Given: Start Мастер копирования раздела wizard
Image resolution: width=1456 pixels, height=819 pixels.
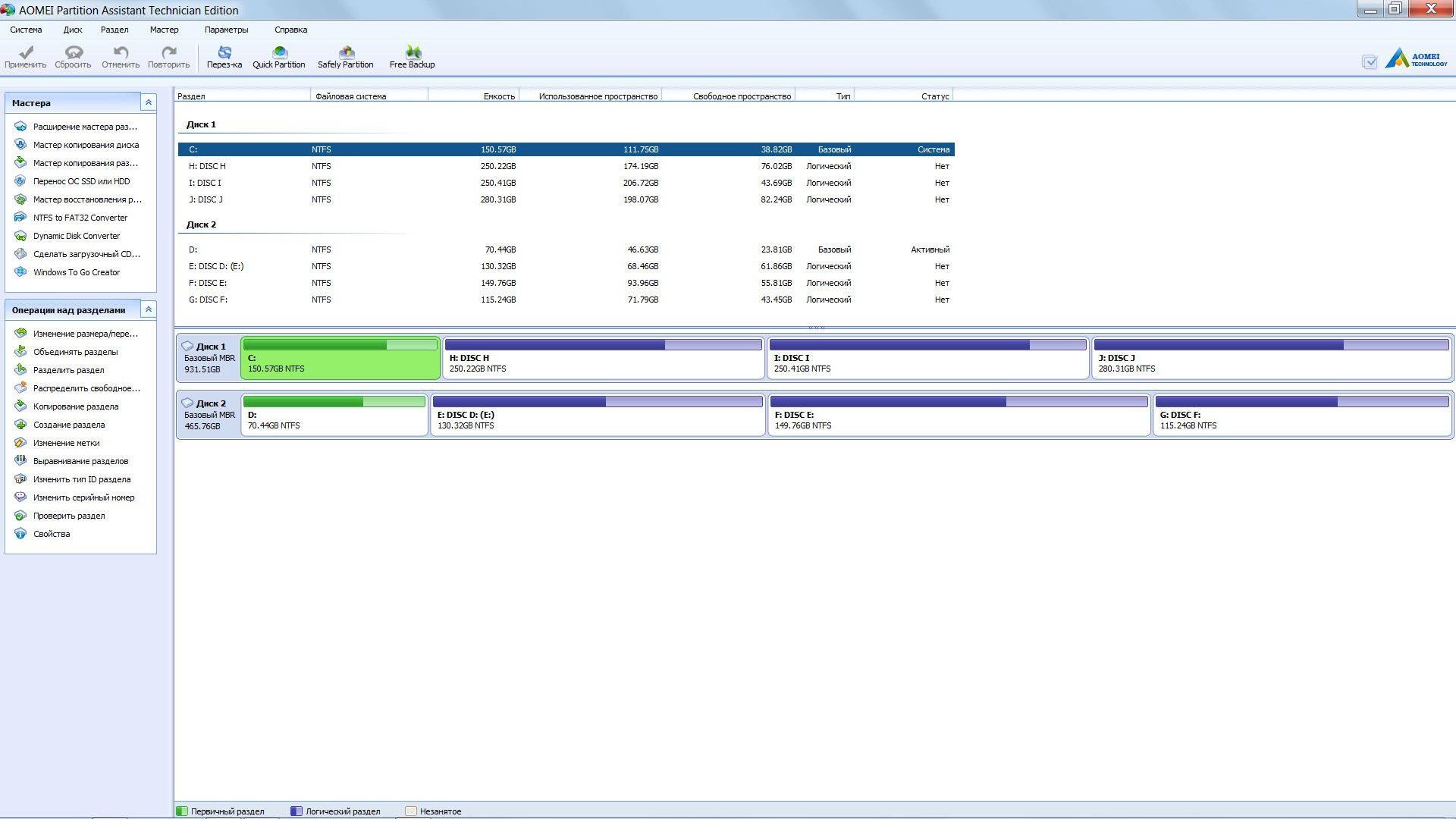Looking at the screenshot, I should (77, 163).
